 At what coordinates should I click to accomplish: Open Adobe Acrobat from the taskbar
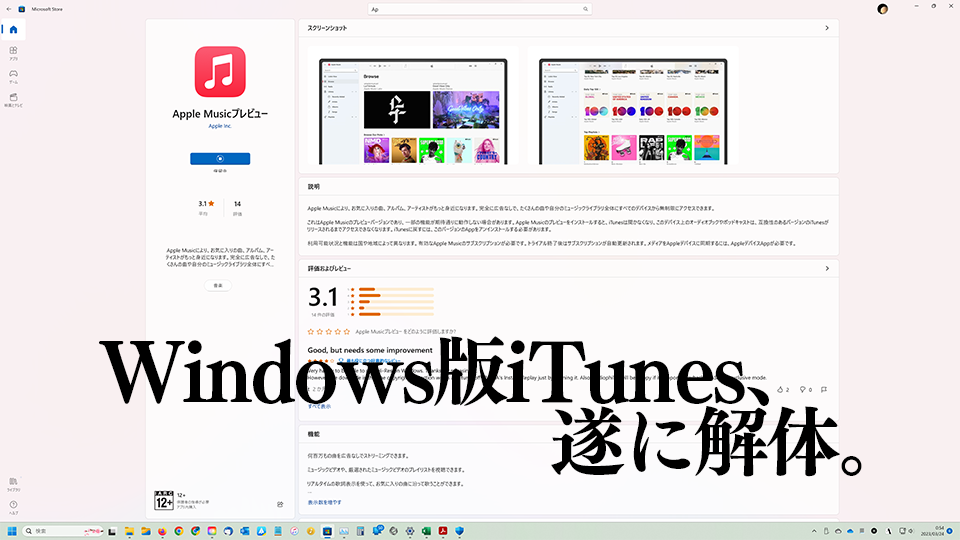click(443, 531)
